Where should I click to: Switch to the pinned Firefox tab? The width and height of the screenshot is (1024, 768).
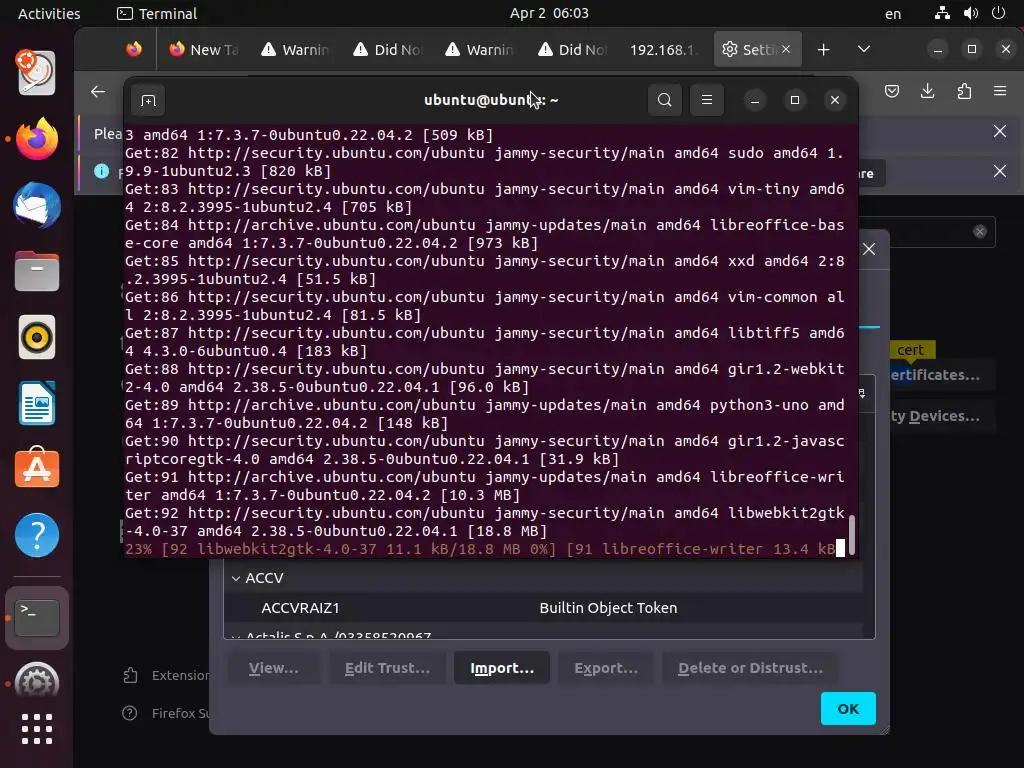(x=134, y=50)
